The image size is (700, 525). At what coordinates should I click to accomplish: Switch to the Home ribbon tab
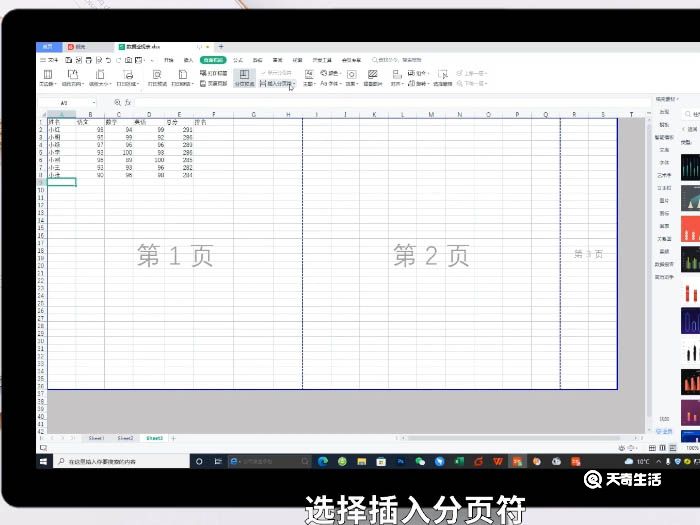pos(168,60)
